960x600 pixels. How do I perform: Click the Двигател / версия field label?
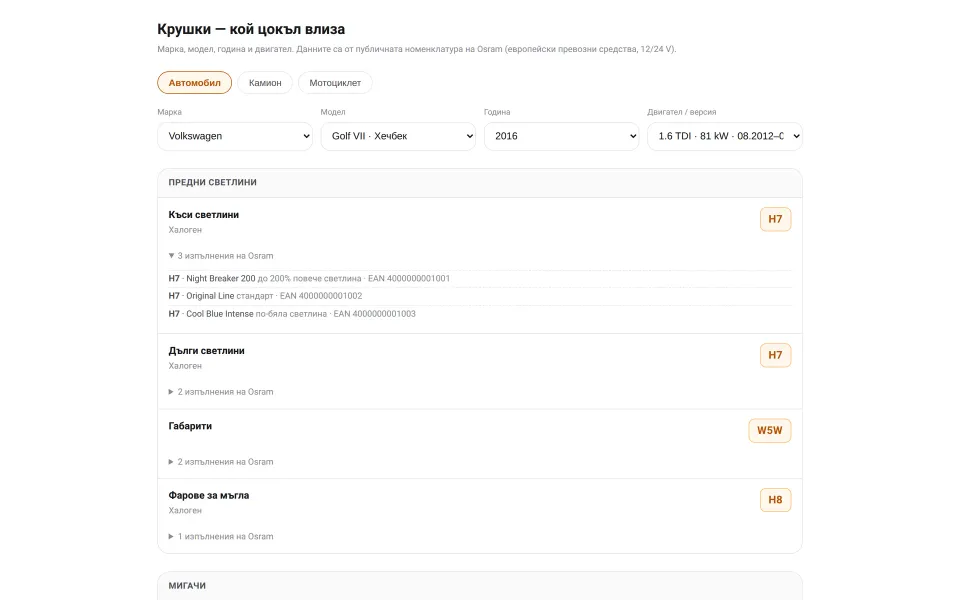tap(681, 112)
